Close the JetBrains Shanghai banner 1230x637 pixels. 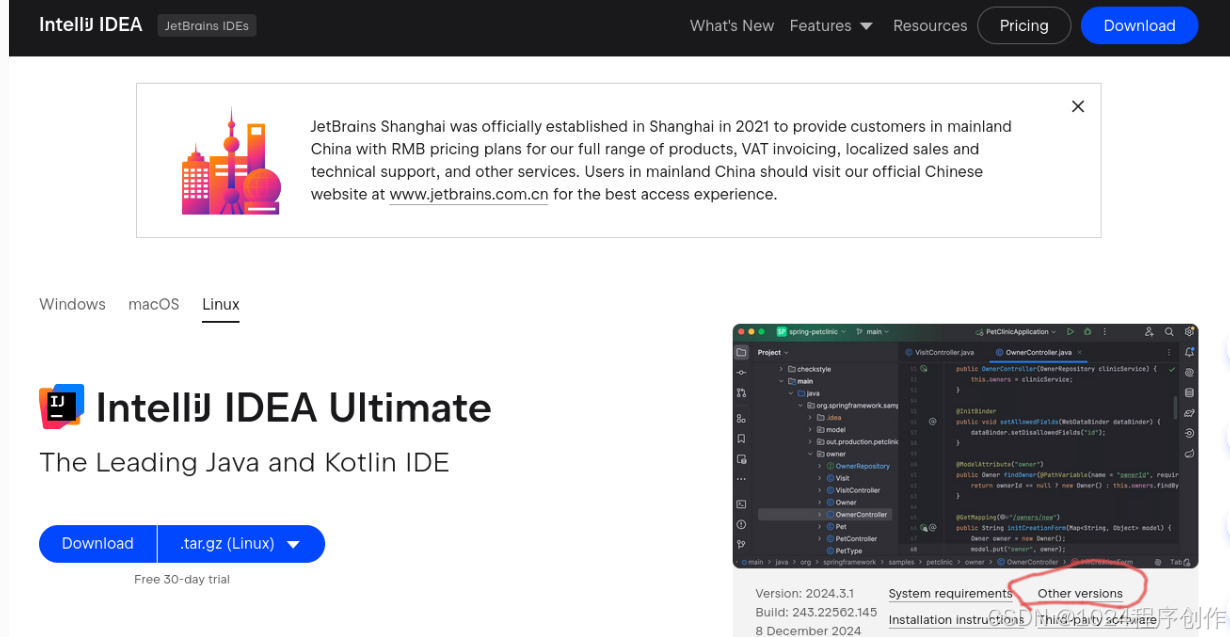pyautogui.click(x=1078, y=106)
